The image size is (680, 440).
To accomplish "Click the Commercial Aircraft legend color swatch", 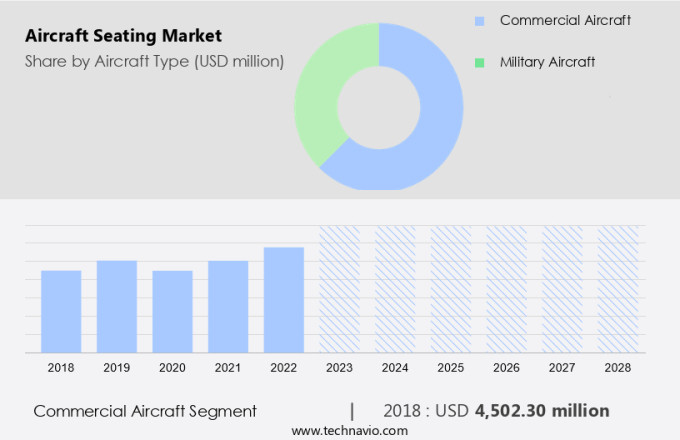I will pos(479,20).
